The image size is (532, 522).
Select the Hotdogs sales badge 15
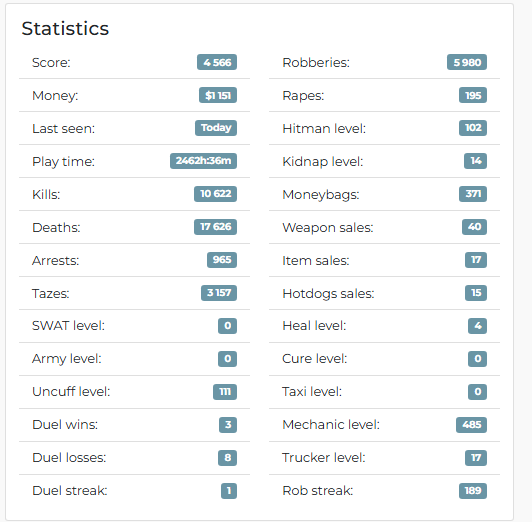[x=476, y=293]
